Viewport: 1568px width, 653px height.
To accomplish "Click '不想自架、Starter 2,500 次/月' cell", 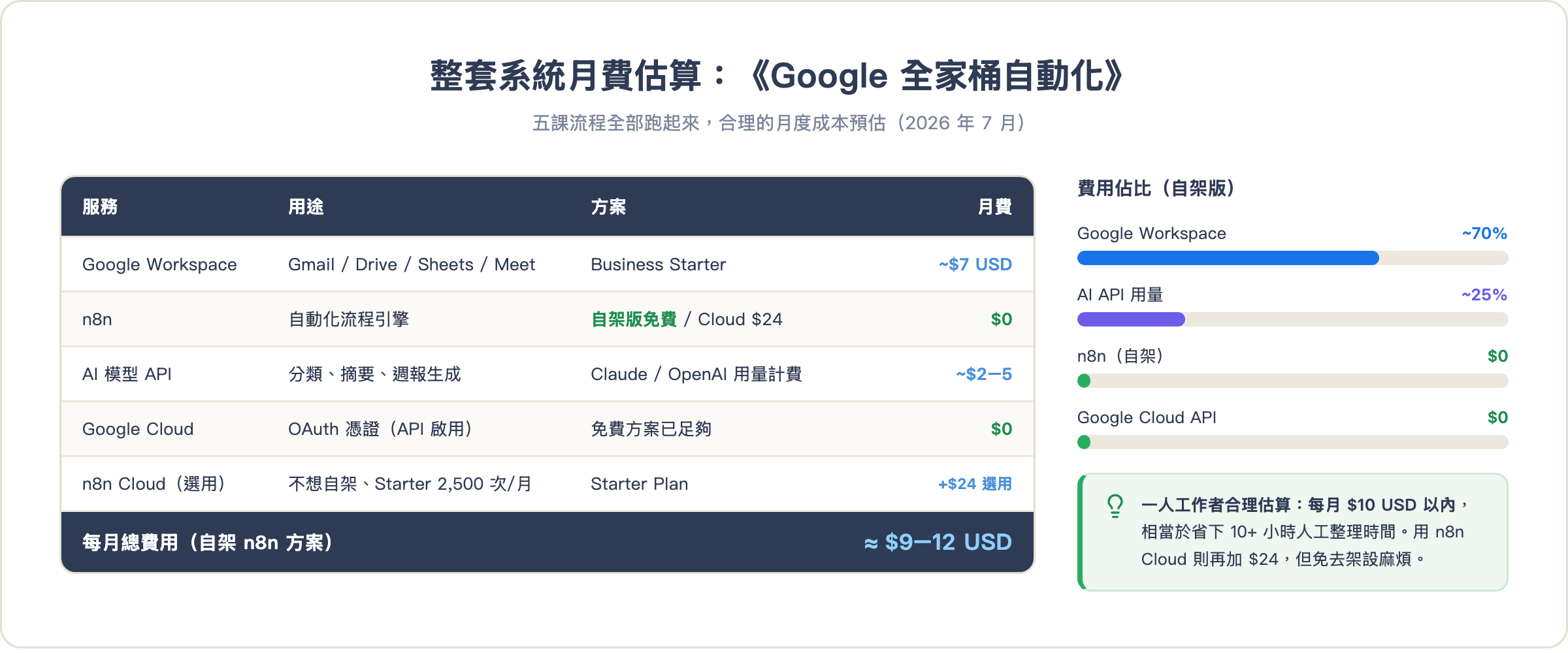I will tap(410, 484).
